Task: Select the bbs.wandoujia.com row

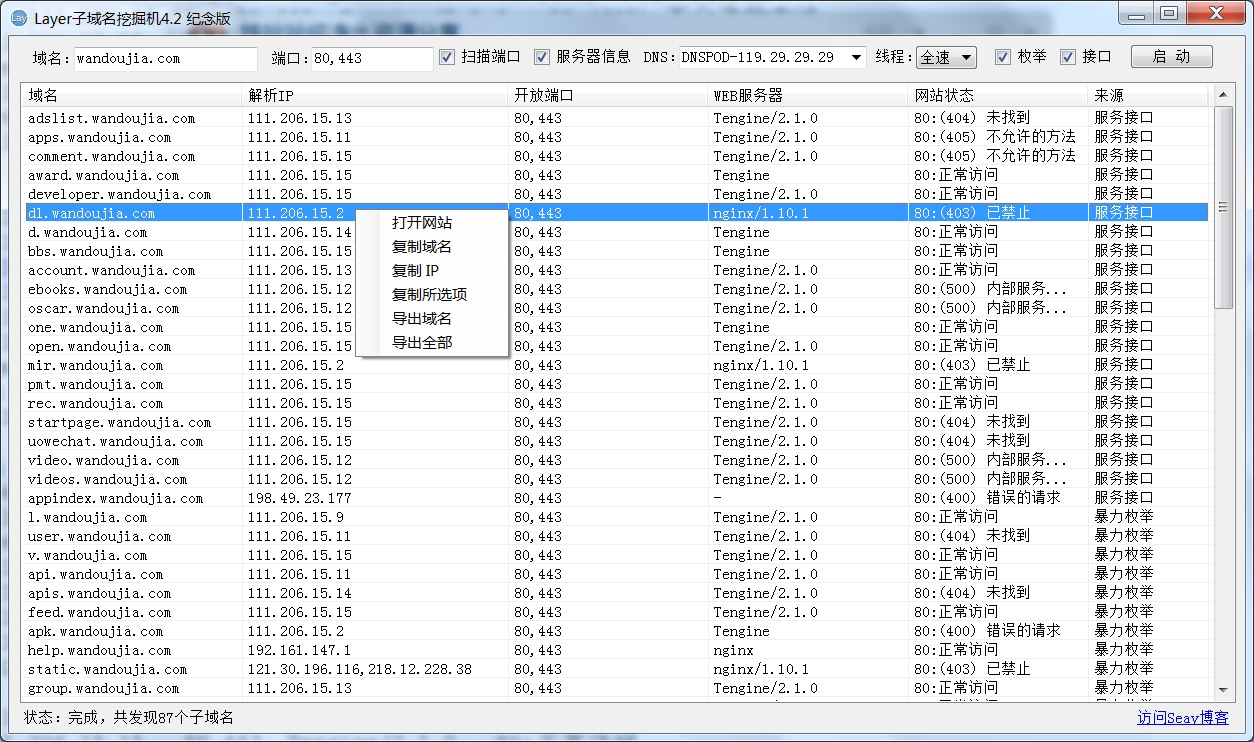Action: (x=615, y=251)
